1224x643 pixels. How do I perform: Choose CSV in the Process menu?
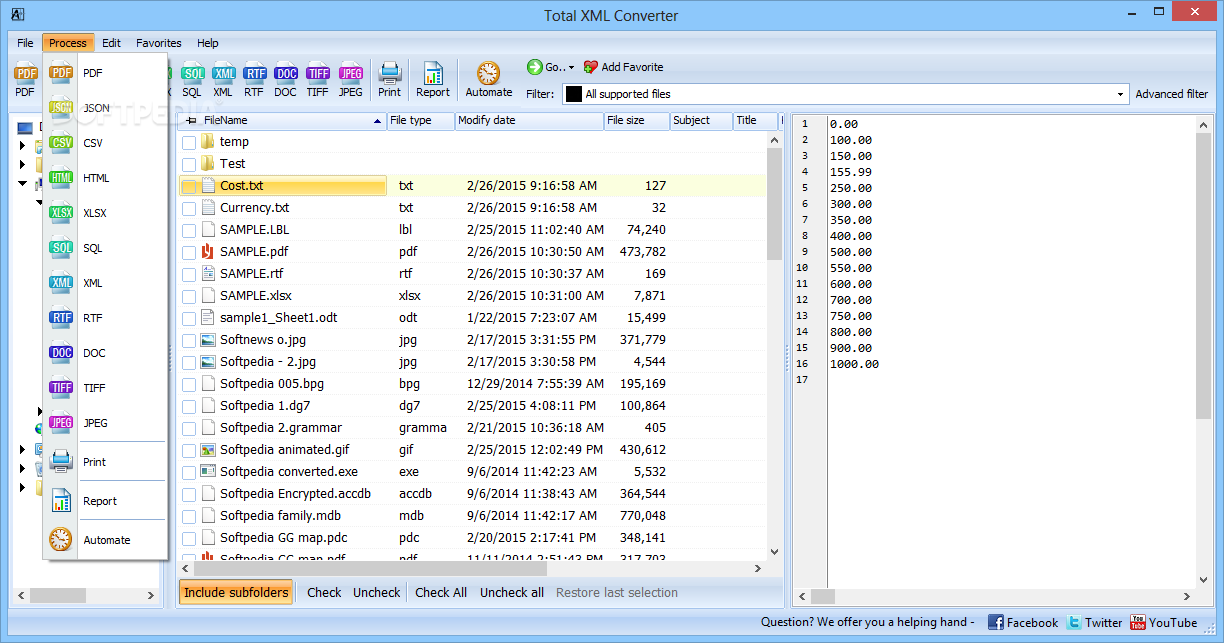[104, 143]
